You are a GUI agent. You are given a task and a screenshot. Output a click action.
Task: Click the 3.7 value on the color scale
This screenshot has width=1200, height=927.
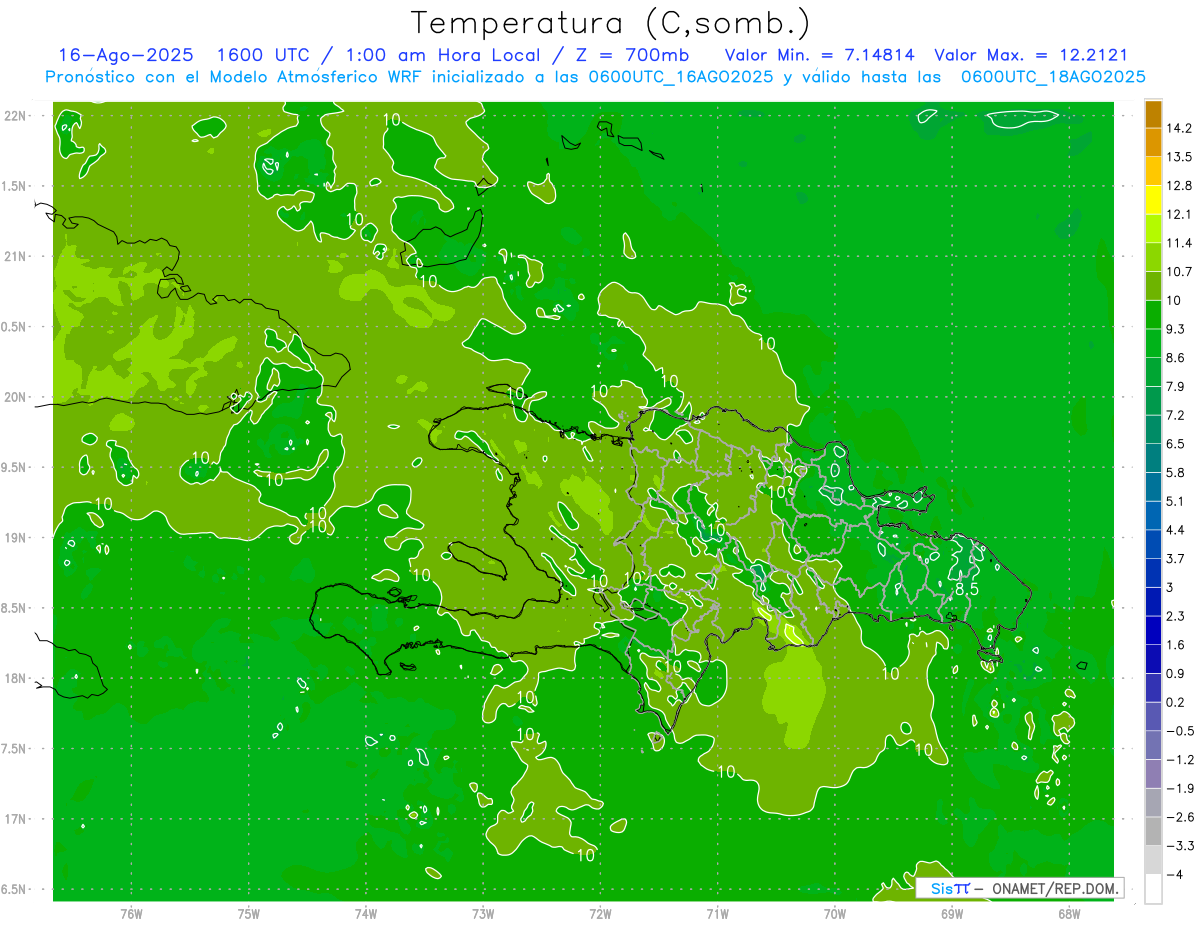1177,558
